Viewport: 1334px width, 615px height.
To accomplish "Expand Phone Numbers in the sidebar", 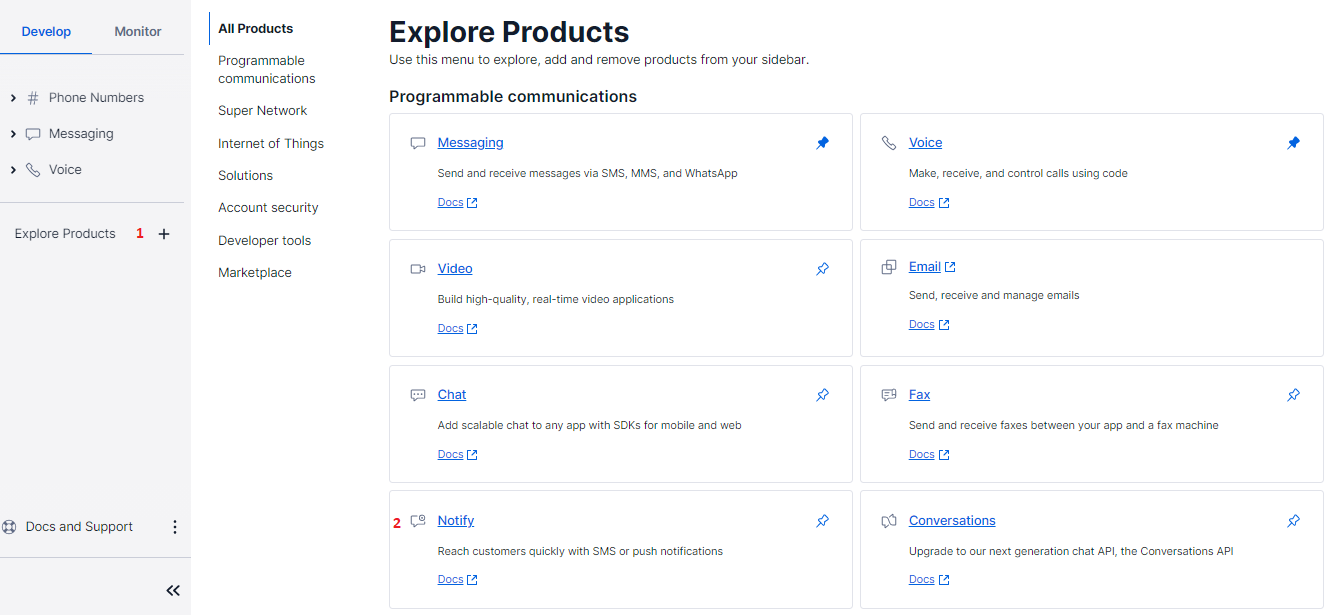I will [x=13, y=98].
